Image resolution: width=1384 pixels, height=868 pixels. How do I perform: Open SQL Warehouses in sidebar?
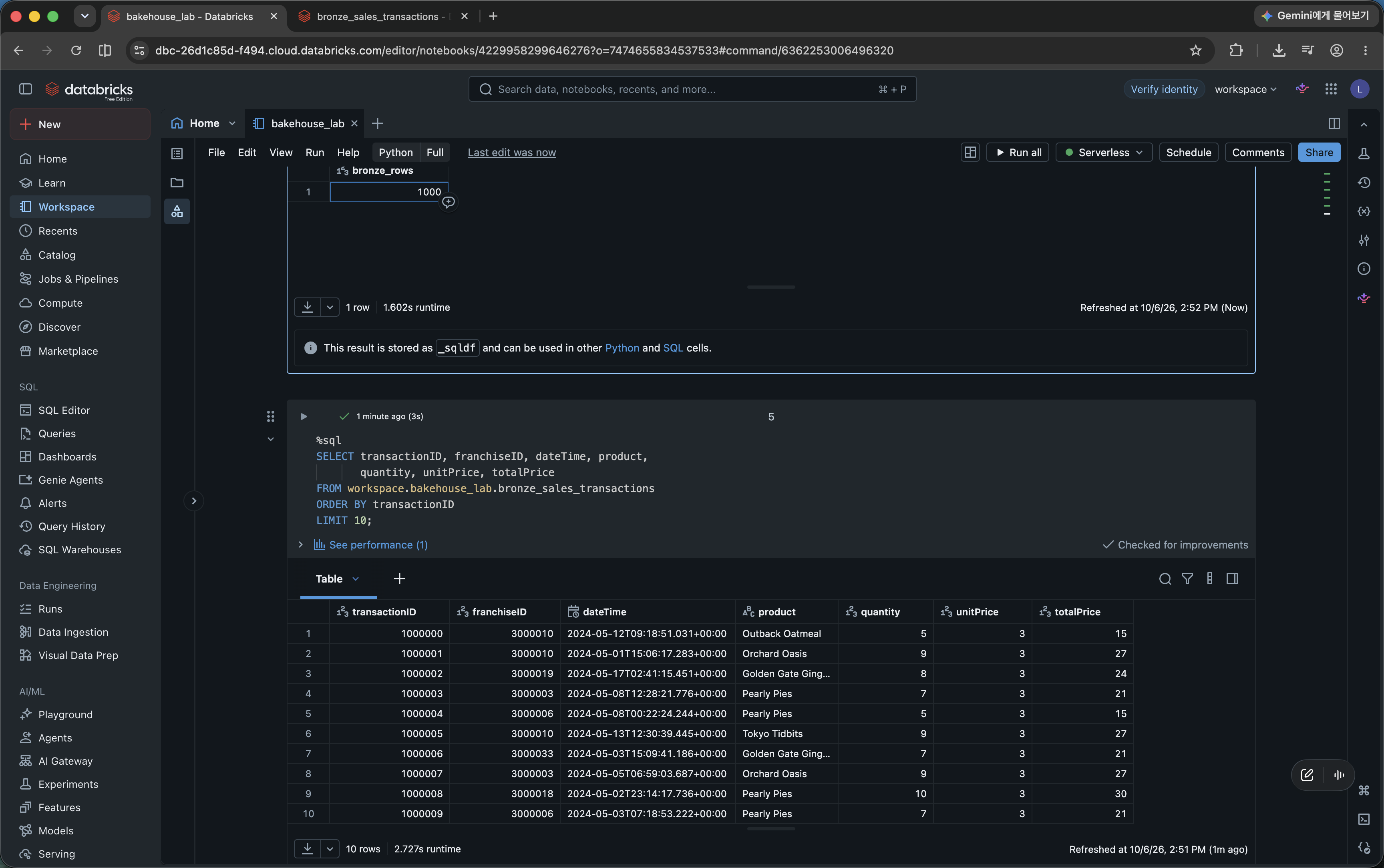(x=80, y=550)
